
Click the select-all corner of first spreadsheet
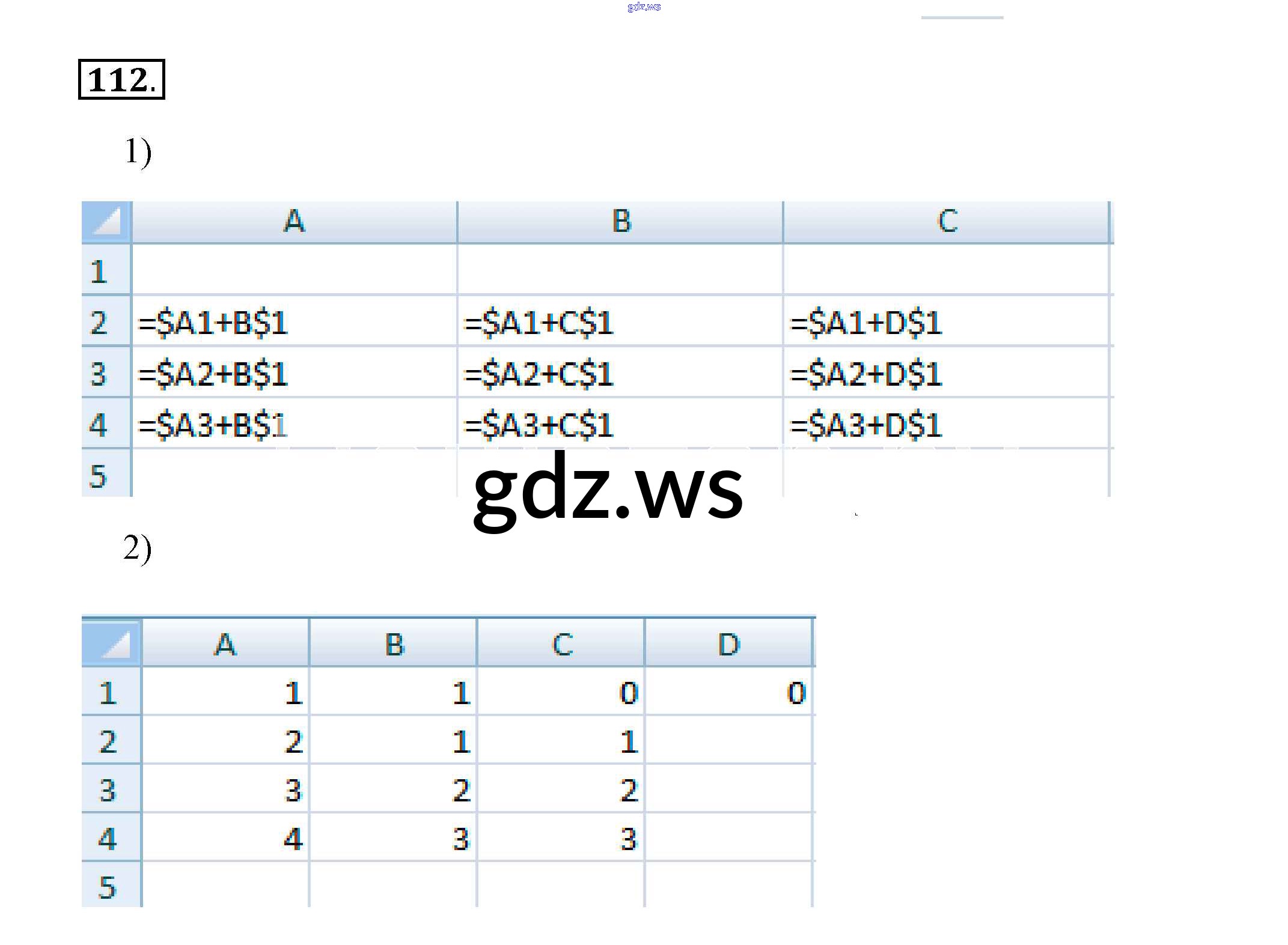(x=106, y=222)
